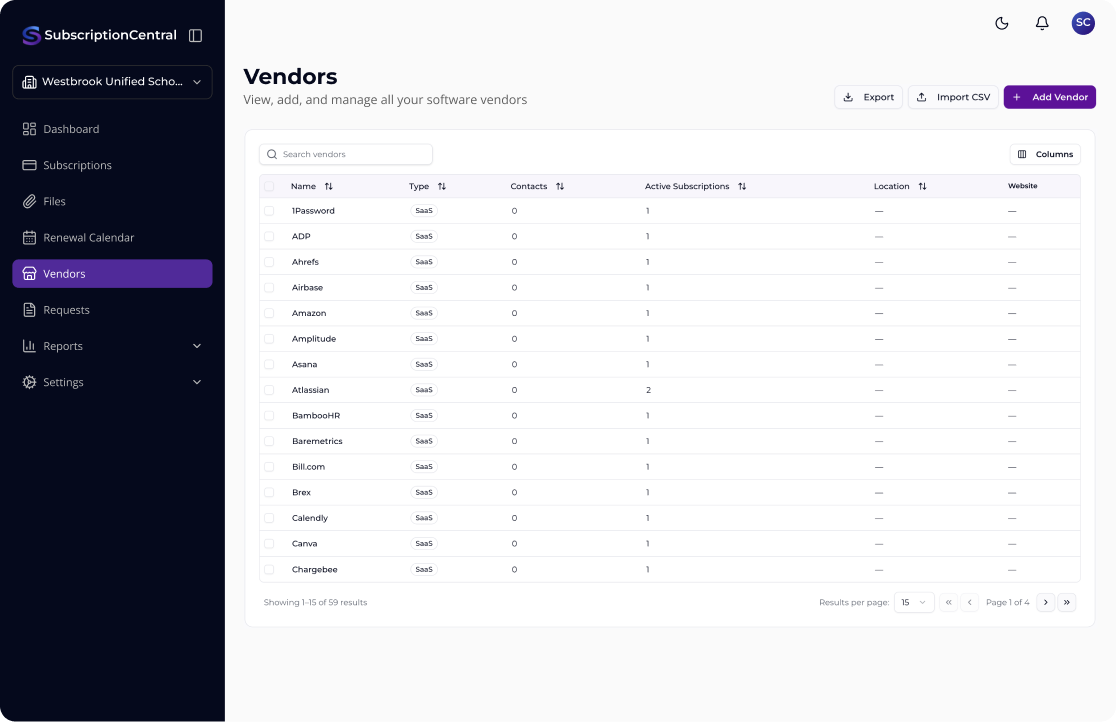Open SC user avatar menu
The height and width of the screenshot is (722, 1116).
click(1083, 23)
